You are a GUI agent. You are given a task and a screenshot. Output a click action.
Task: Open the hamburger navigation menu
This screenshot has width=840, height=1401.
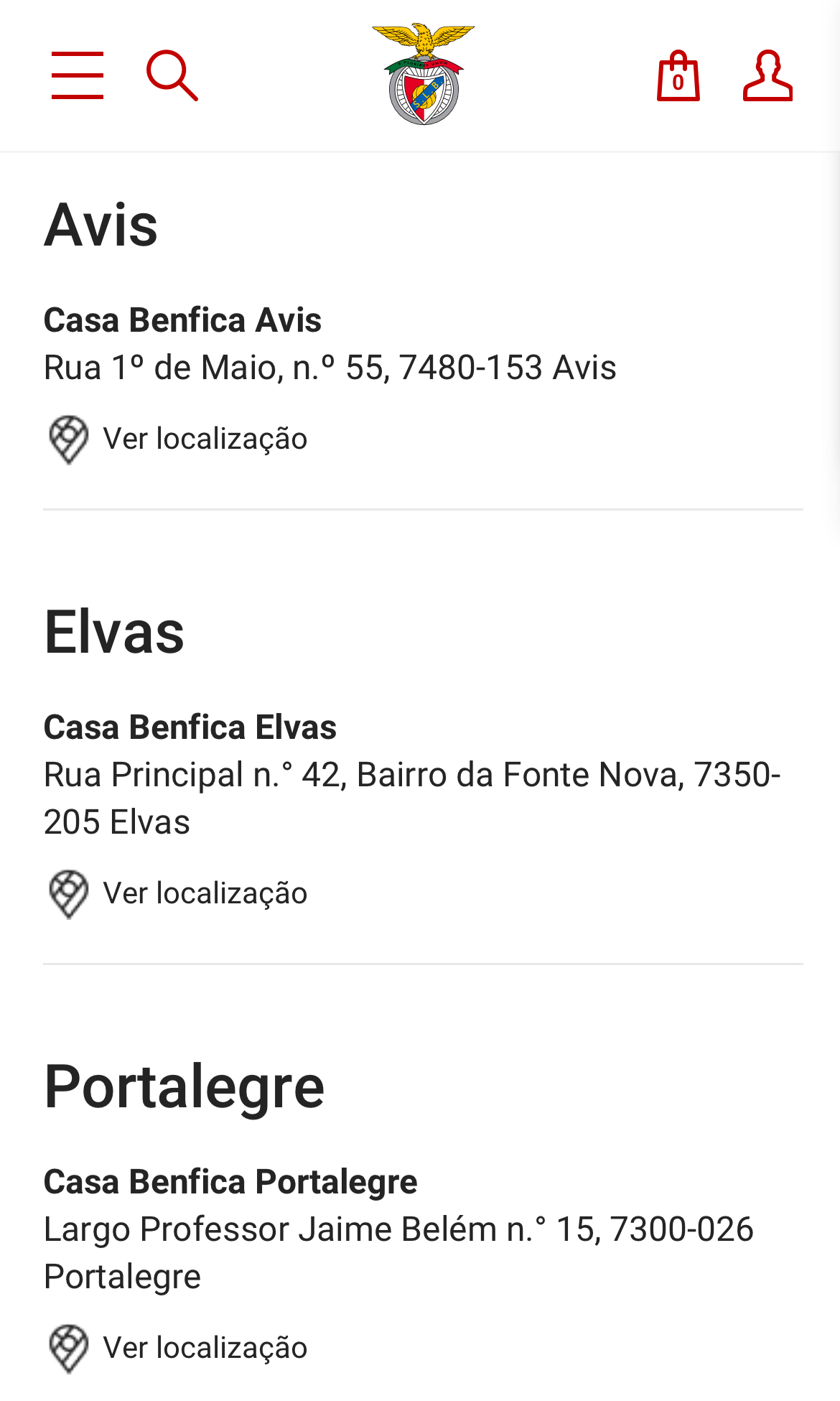tap(78, 75)
